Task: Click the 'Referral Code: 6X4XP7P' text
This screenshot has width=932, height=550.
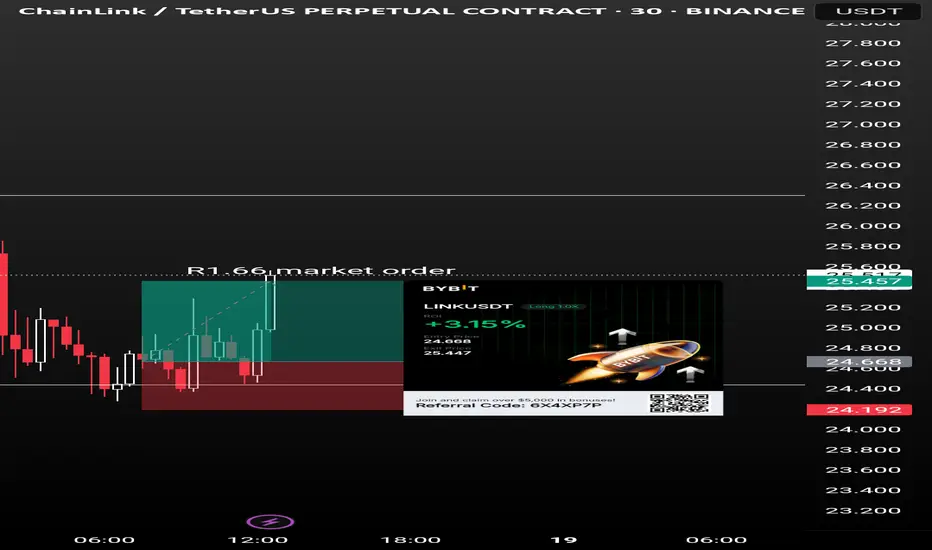Action: tap(508, 406)
